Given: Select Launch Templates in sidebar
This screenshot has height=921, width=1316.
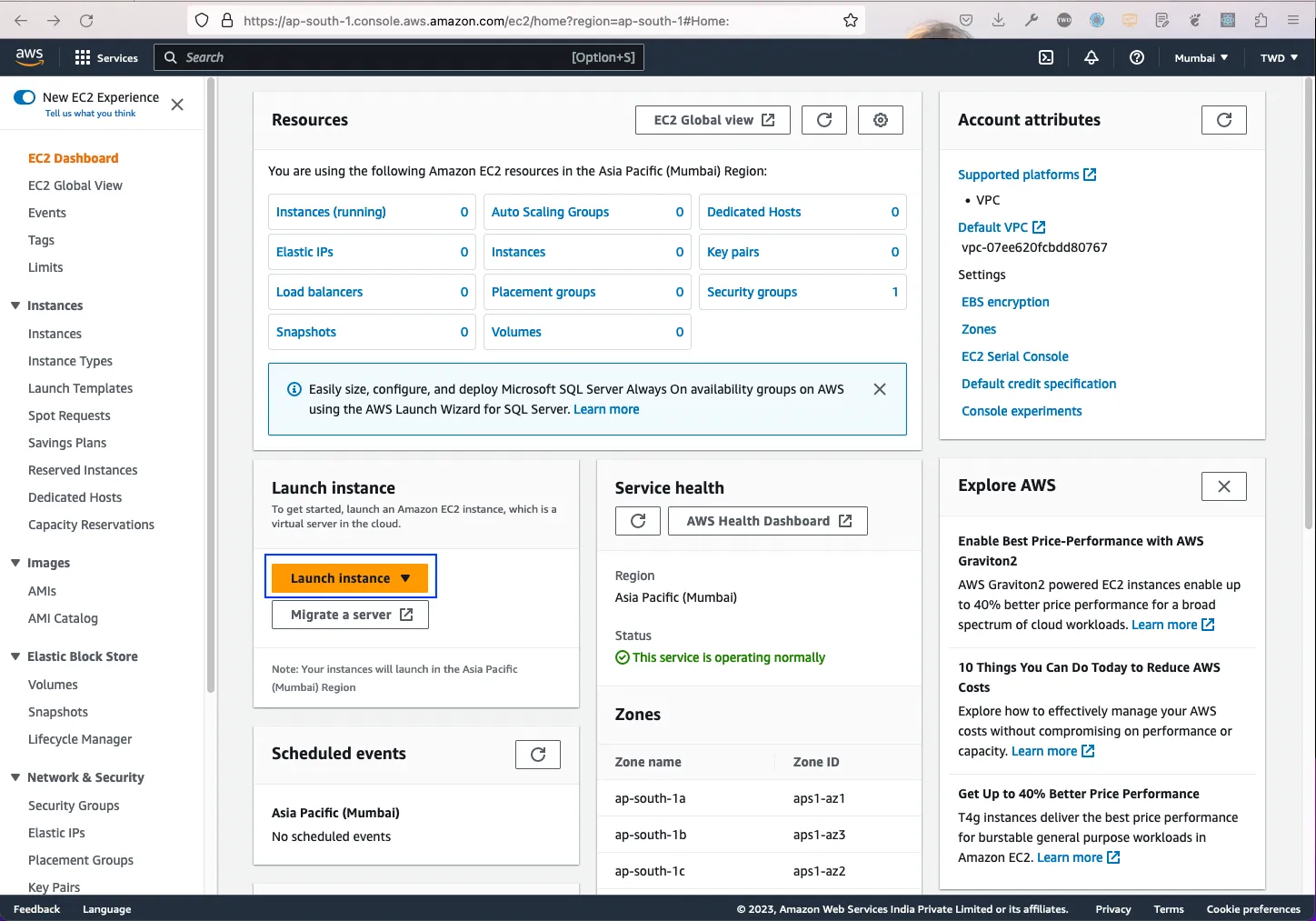Looking at the screenshot, I should (81, 388).
